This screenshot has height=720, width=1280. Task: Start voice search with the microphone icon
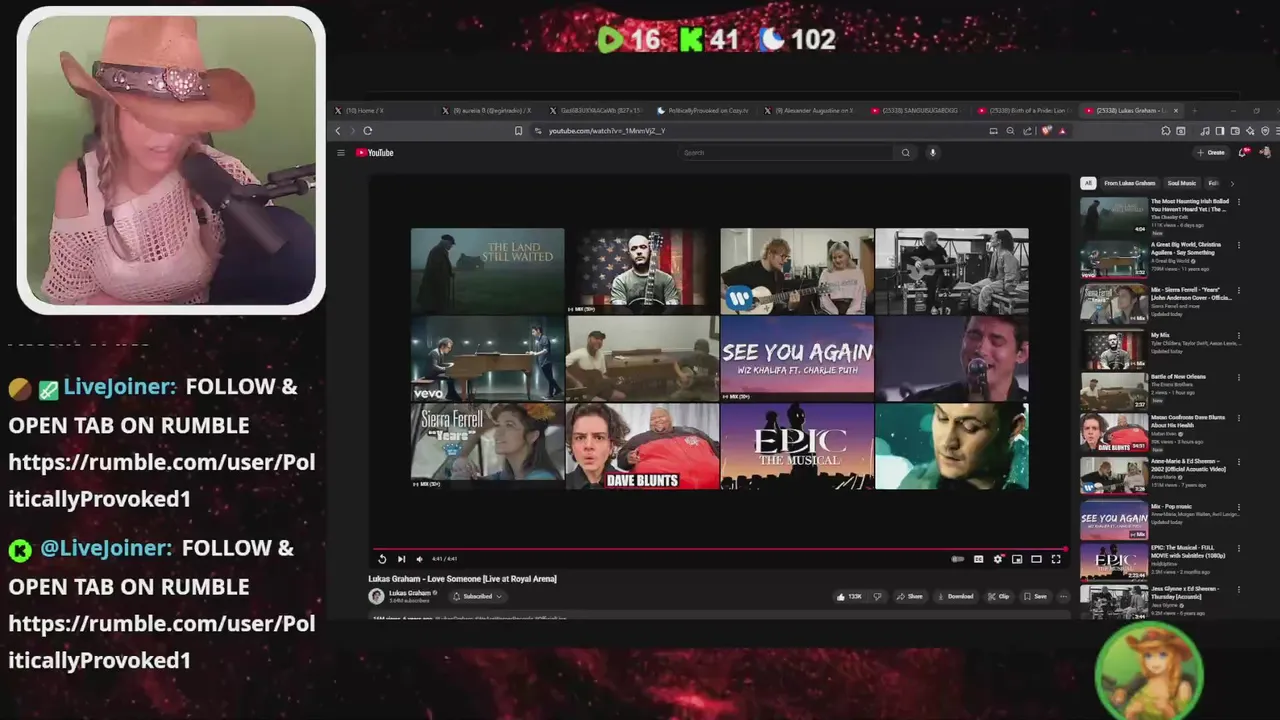point(933,153)
